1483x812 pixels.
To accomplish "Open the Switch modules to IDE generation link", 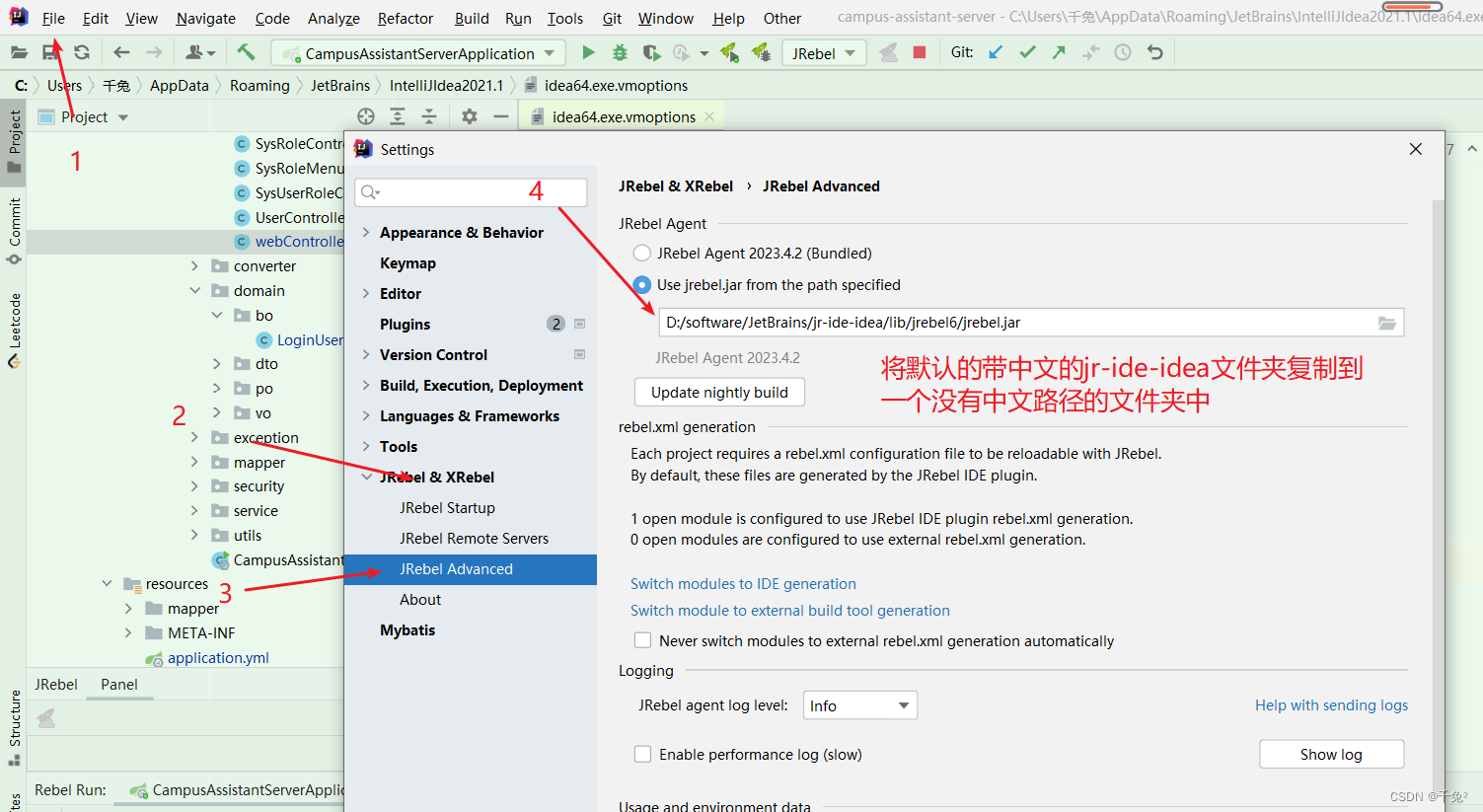I will click(743, 583).
